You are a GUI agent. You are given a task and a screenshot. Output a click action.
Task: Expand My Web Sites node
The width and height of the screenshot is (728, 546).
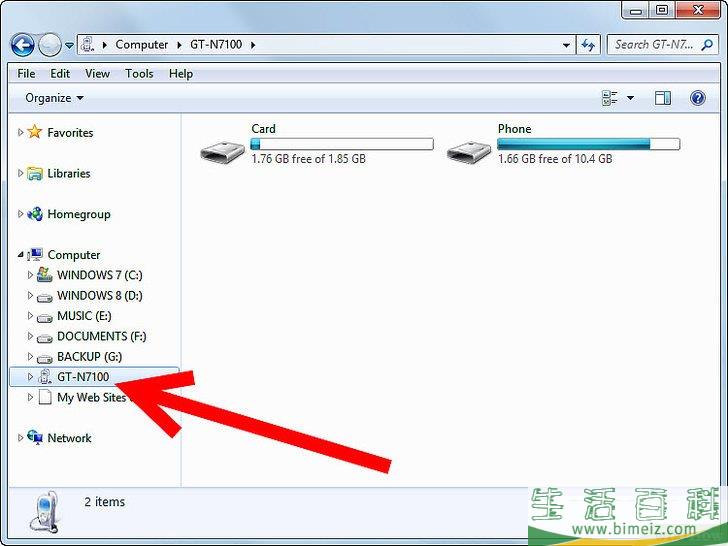pyautogui.click(x=30, y=397)
